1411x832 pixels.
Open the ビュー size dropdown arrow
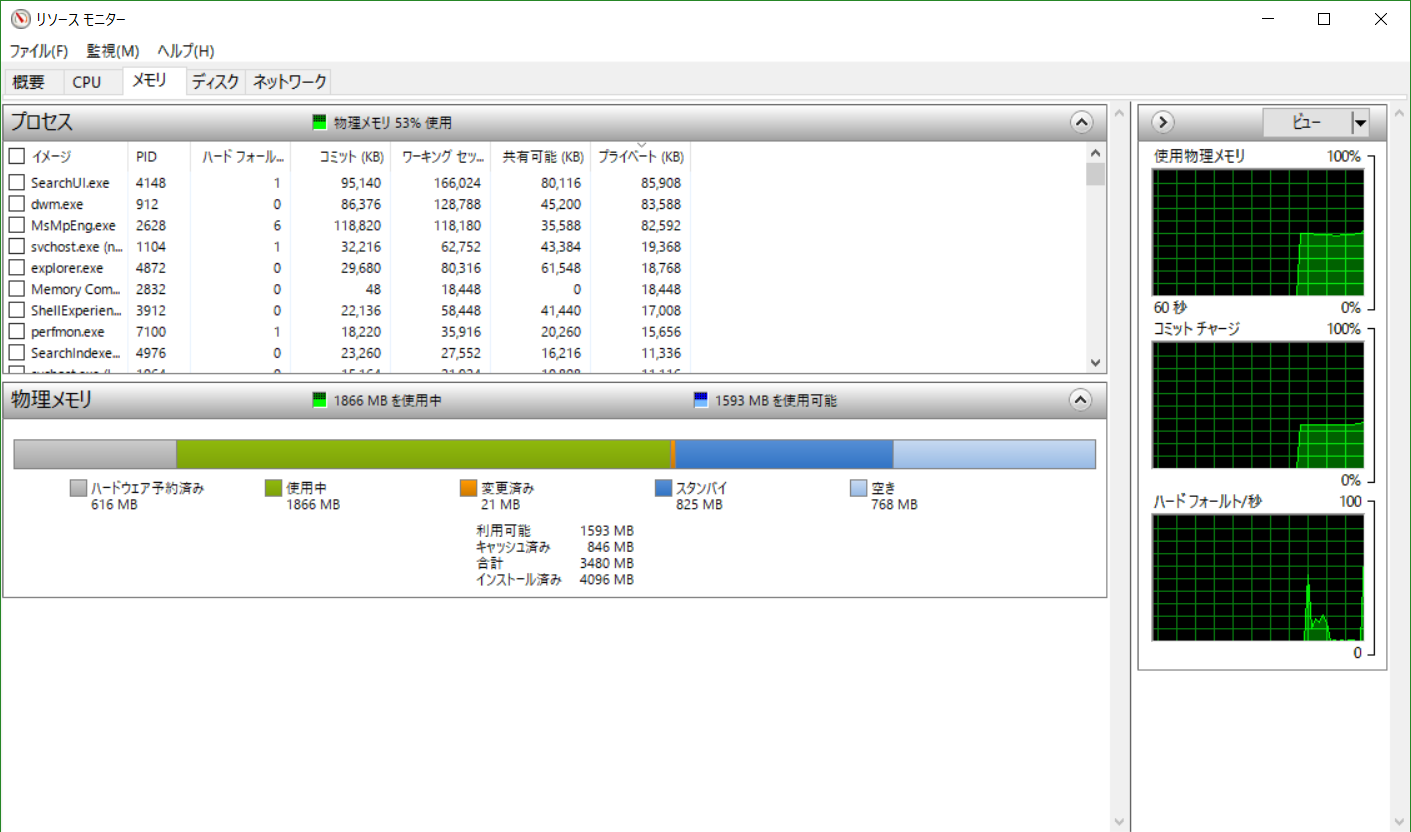click(x=1359, y=123)
